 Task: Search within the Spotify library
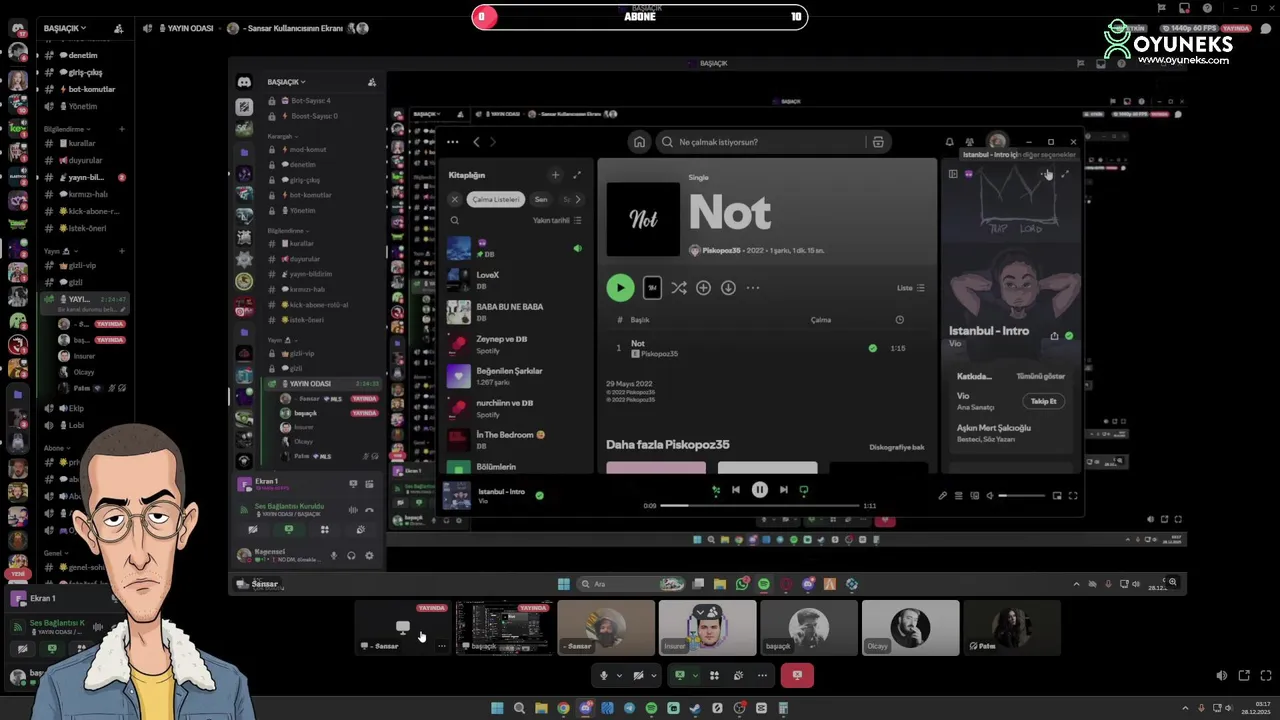pyautogui.click(x=454, y=220)
